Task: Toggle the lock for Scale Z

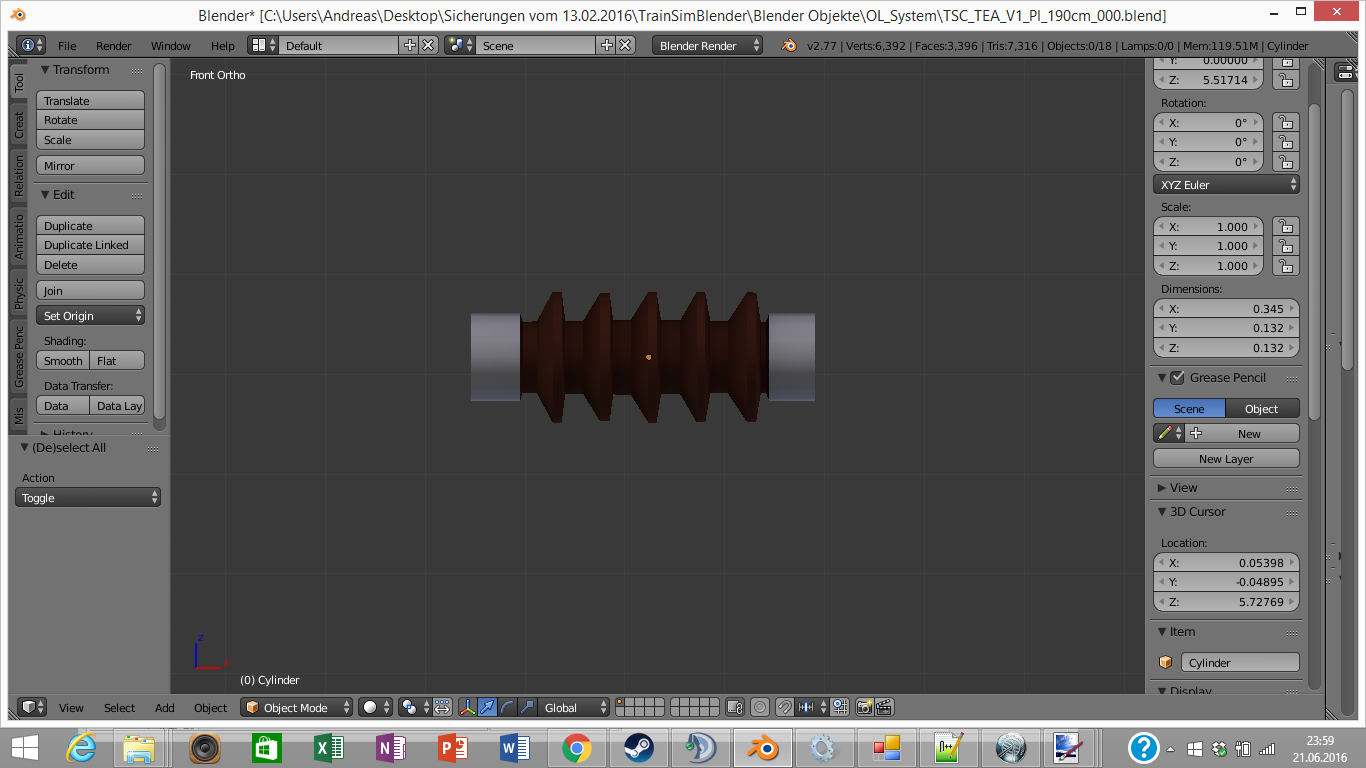Action: click(x=1286, y=266)
